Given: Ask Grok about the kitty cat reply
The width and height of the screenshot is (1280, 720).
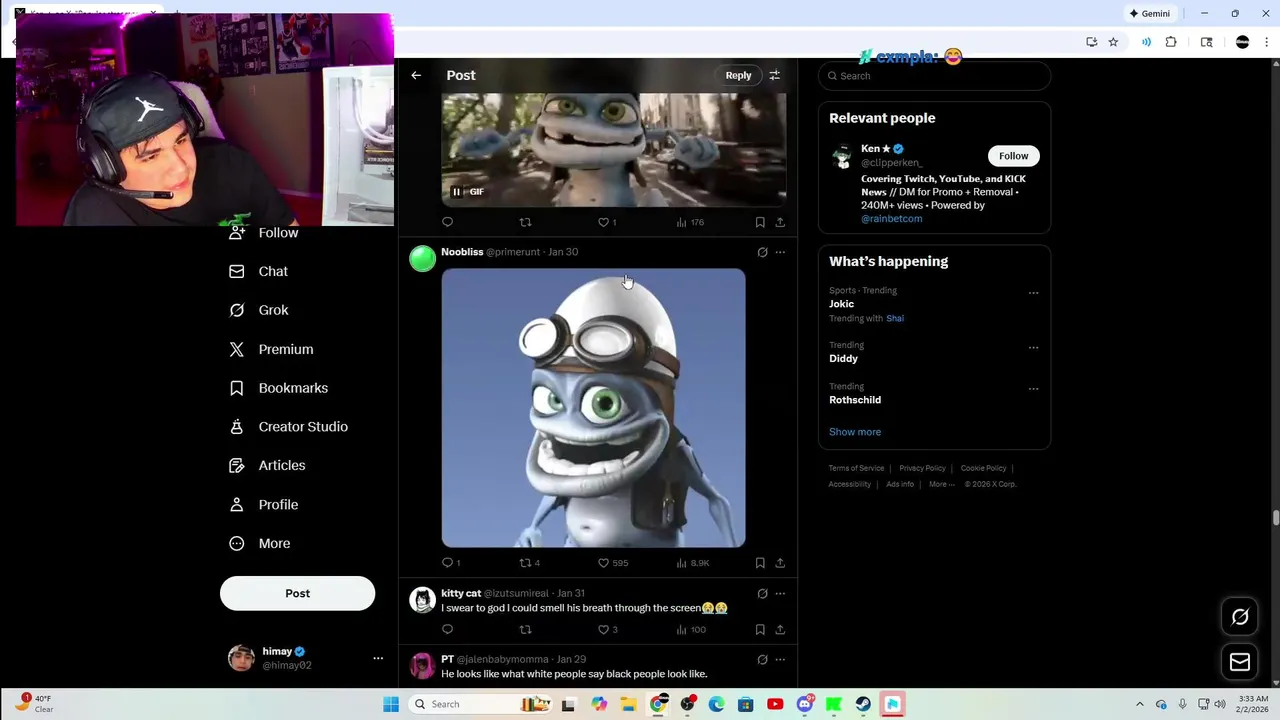Looking at the screenshot, I should (762, 593).
